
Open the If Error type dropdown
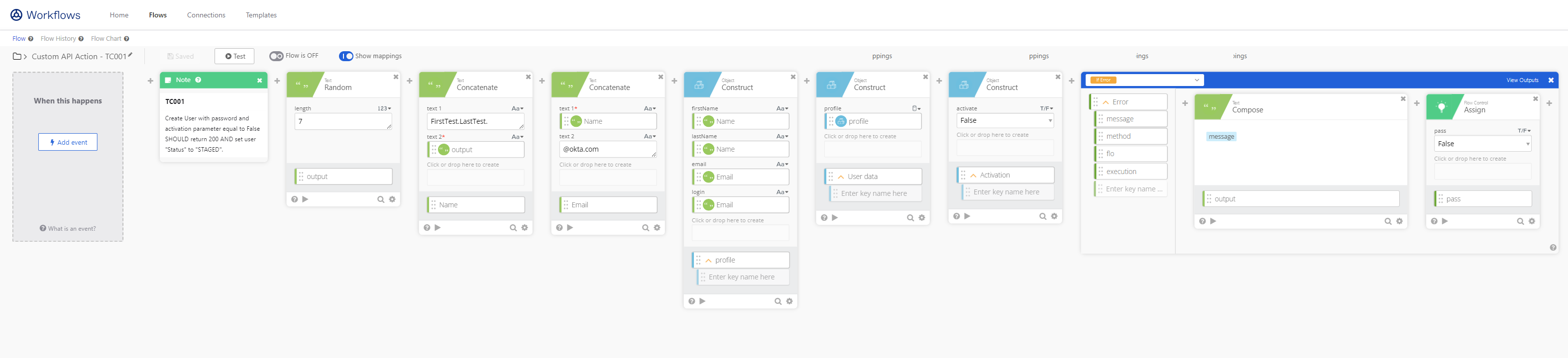click(1144, 80)
